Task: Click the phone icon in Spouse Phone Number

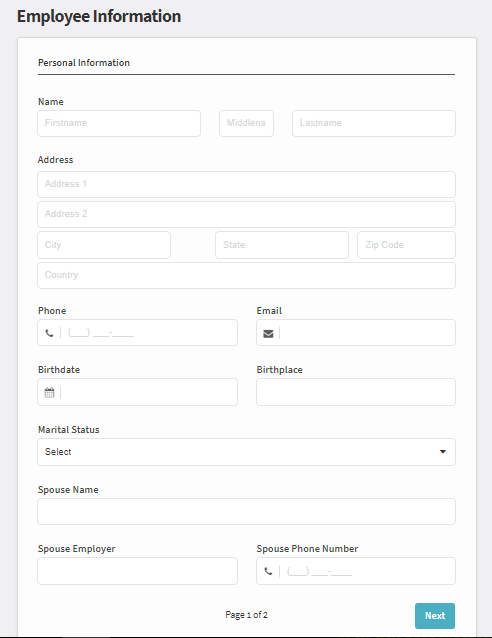Action: [268, 571]
